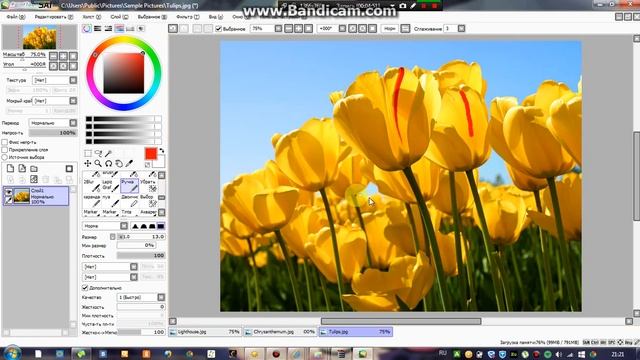Select the zoom magnifier tool
The height and width of the screenshot is (360, 640).
98,164
